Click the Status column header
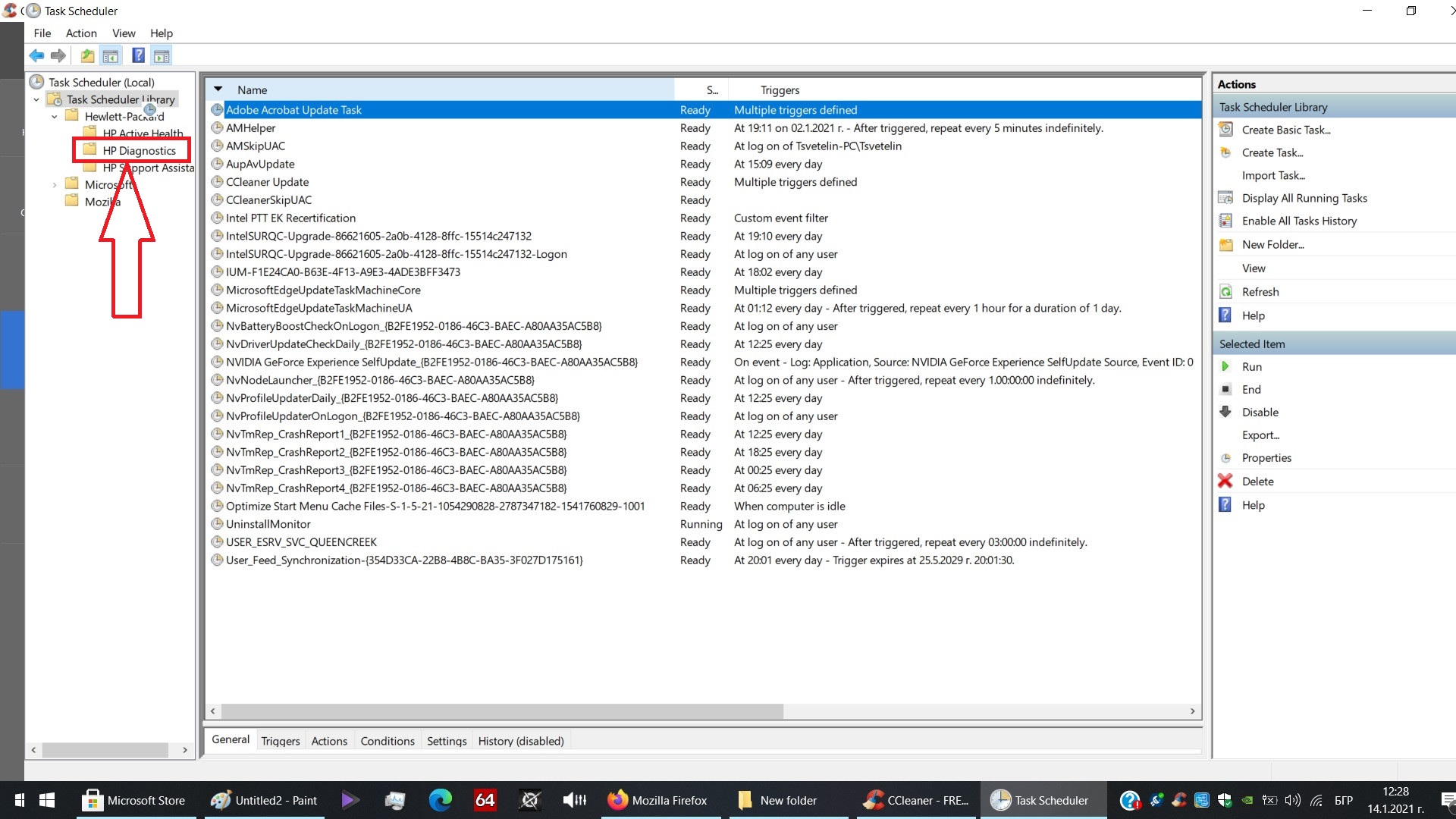Image resolution: width=1456 pixels, height=819 pixels. pos(701,89)
